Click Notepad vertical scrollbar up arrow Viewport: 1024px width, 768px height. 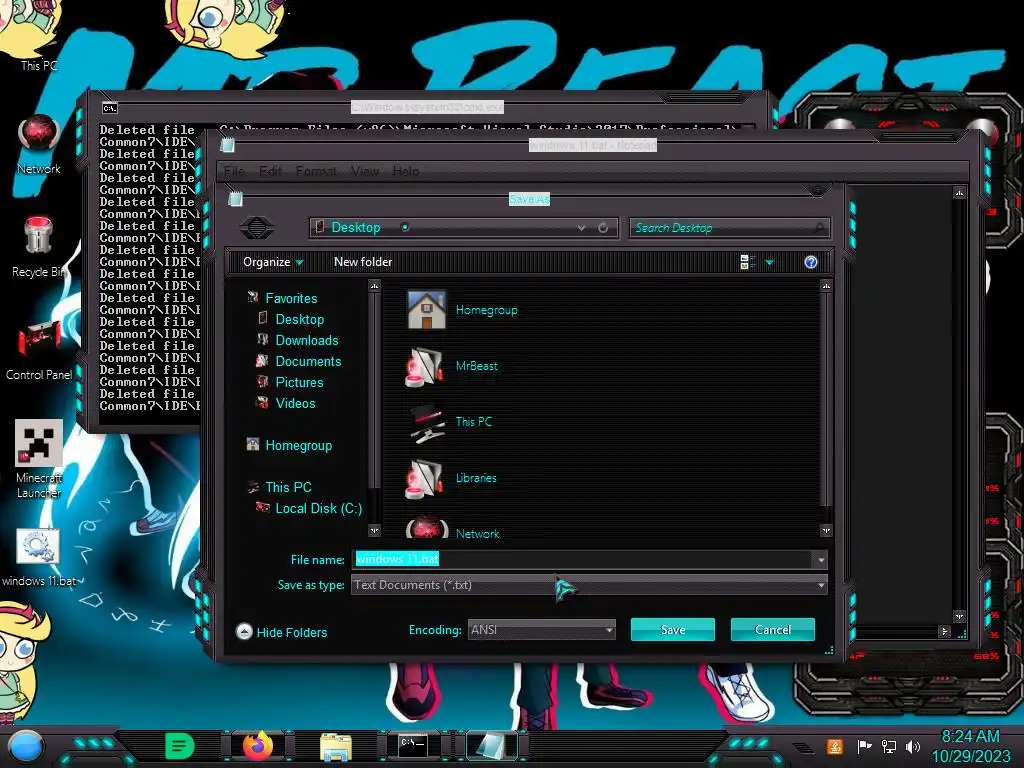(959, 193)
